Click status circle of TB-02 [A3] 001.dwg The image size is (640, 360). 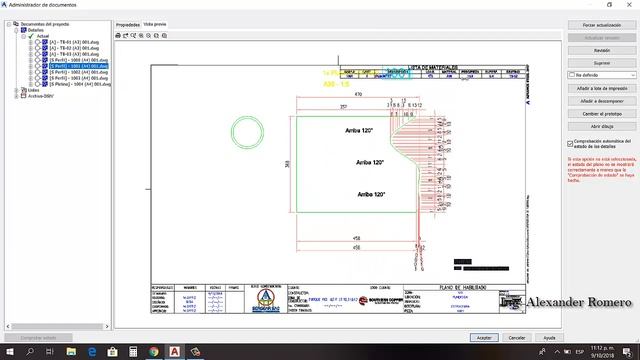point(38,48)
